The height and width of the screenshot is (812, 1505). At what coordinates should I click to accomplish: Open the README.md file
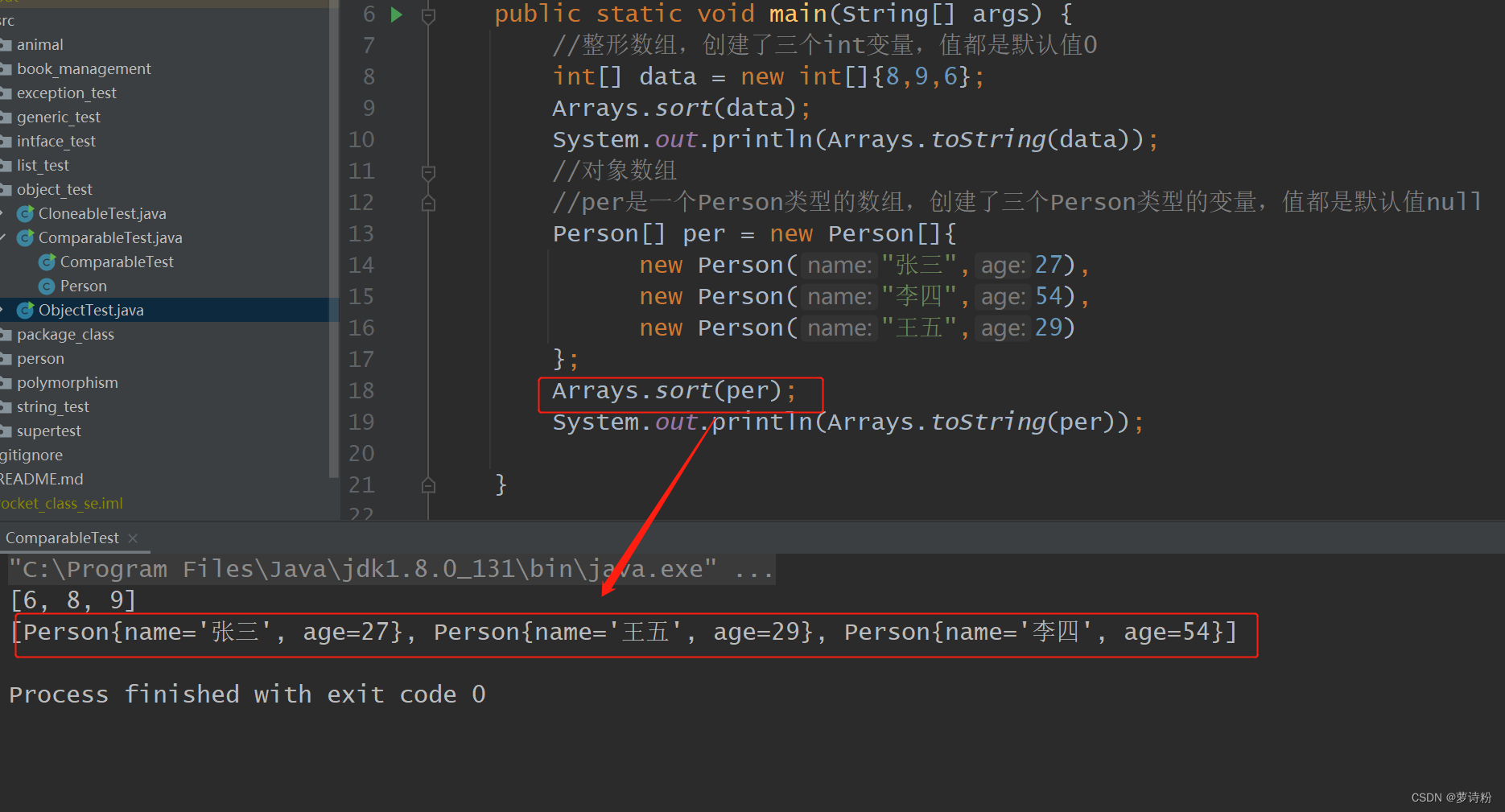[x=42, y=480]
